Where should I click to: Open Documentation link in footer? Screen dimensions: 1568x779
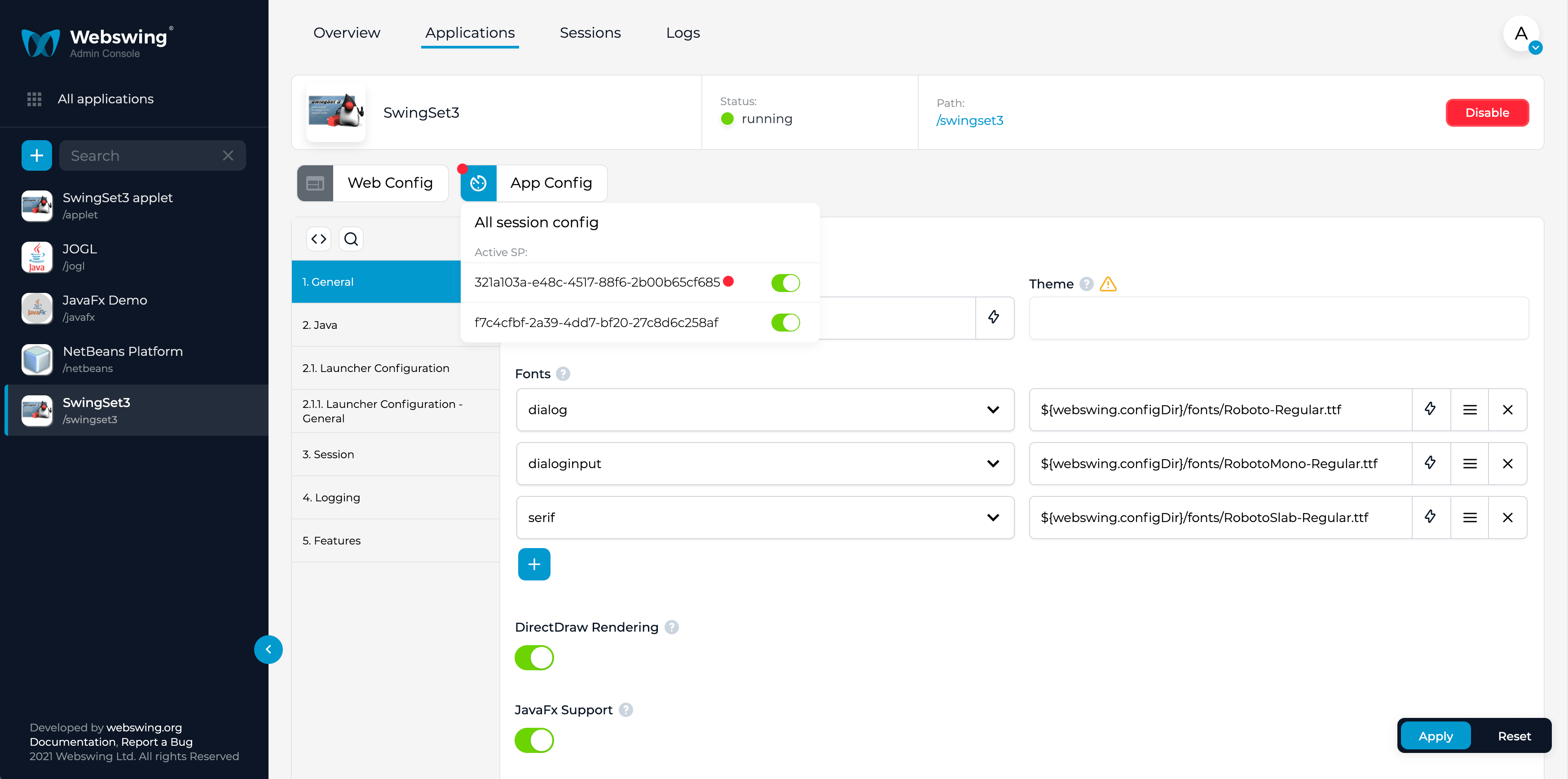(x=72, y=742)
